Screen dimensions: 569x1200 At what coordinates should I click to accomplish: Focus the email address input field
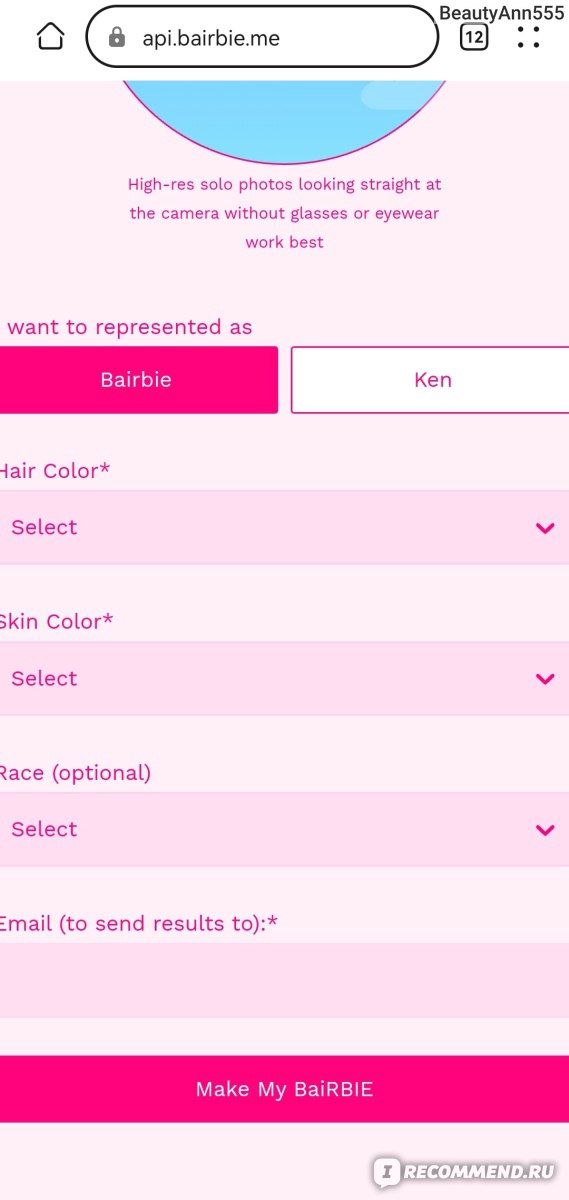284,980
